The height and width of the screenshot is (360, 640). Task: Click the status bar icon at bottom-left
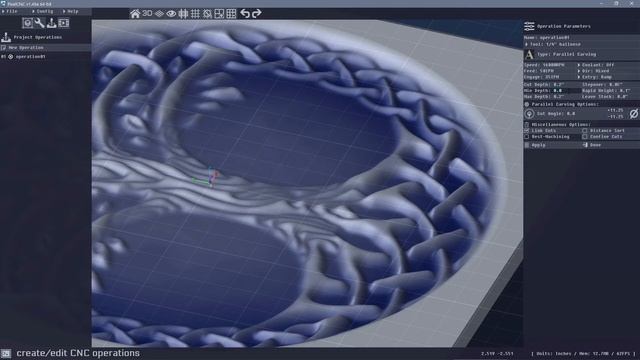pos(6,353)
